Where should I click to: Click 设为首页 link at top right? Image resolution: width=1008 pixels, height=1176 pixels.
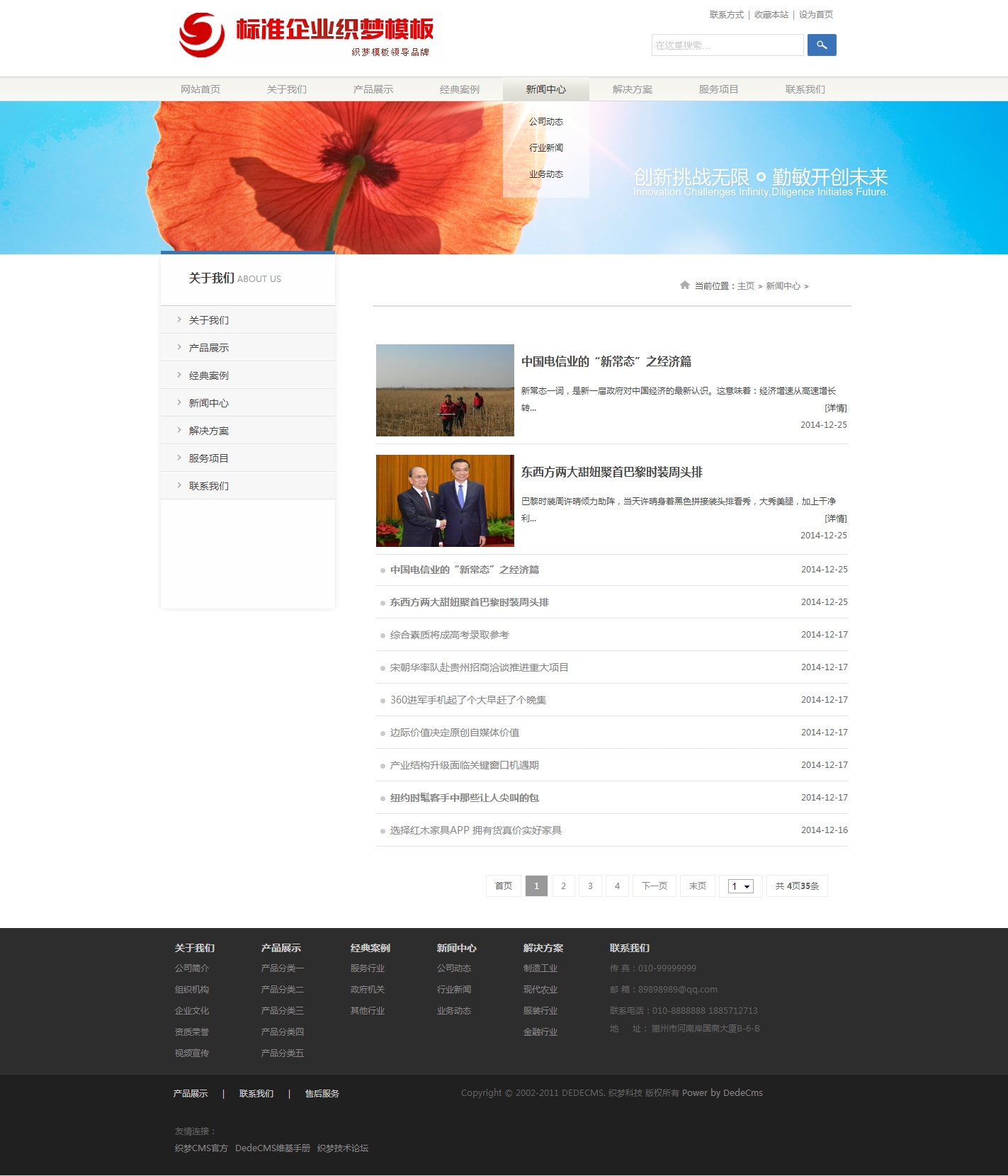[x=815, y=15]
